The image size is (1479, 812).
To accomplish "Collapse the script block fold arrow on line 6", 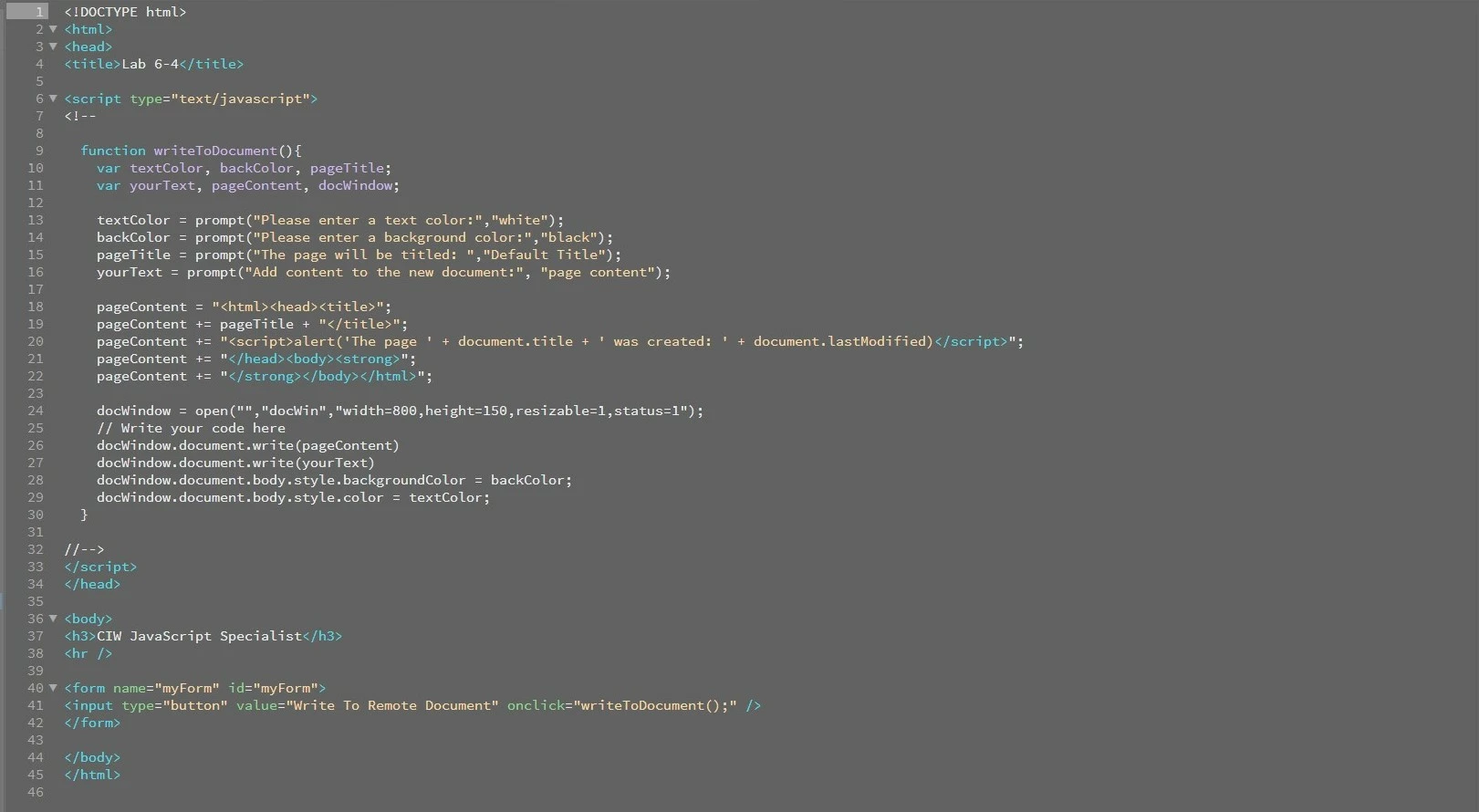I will pos(53,99).
